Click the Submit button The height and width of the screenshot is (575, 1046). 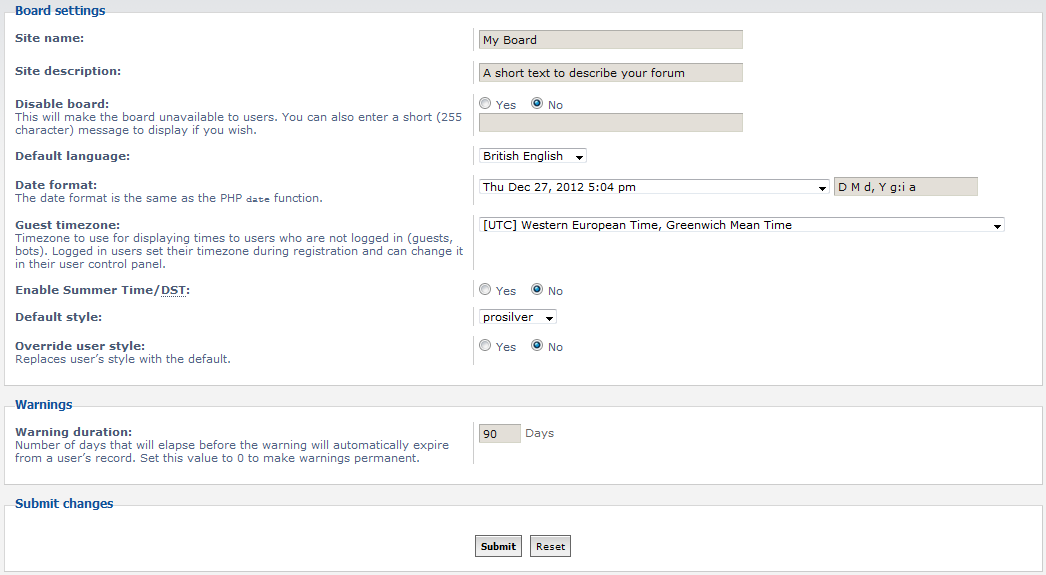(498, 546)
